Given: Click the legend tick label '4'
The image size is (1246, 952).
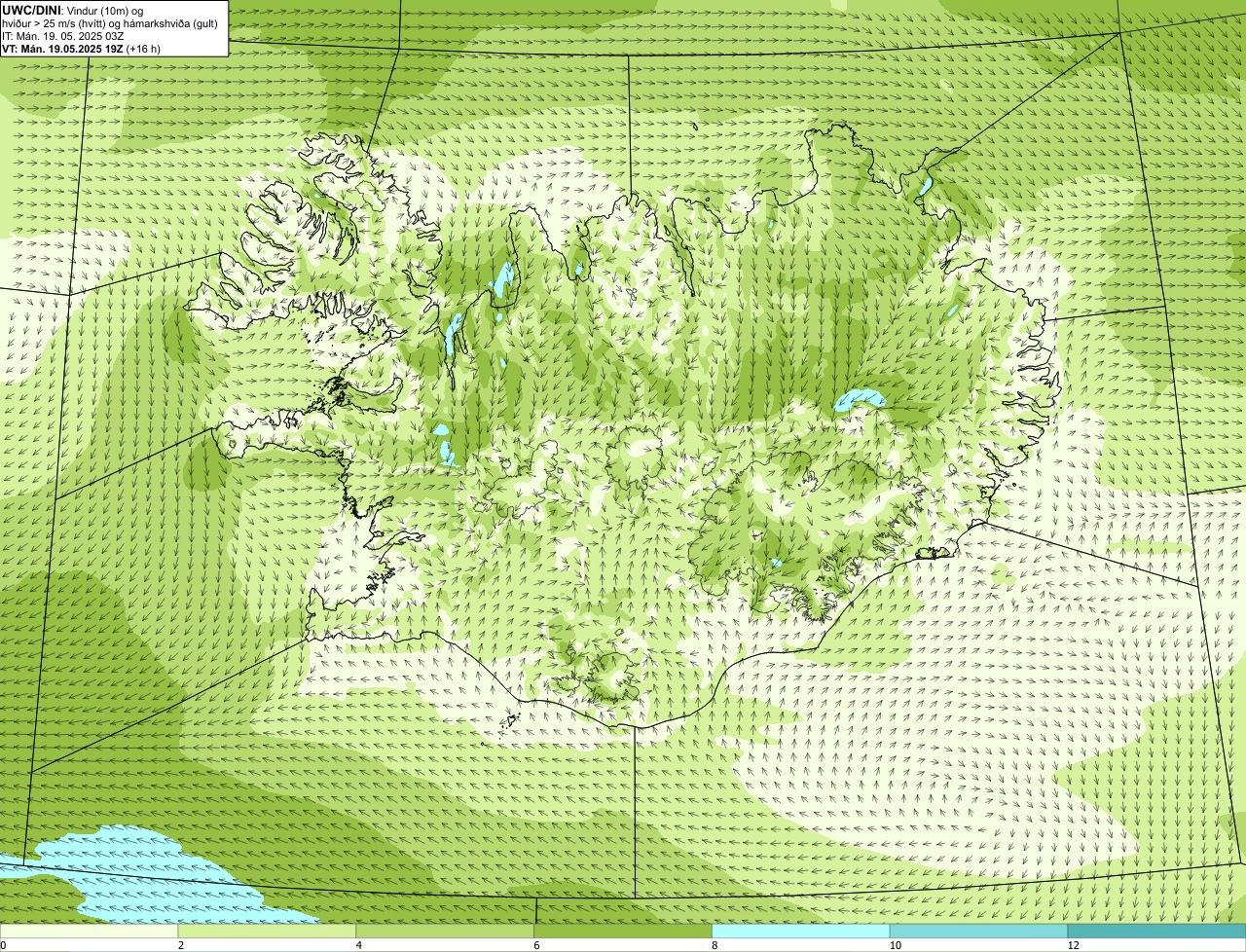Looking at the screenshot, I should 358,945.
